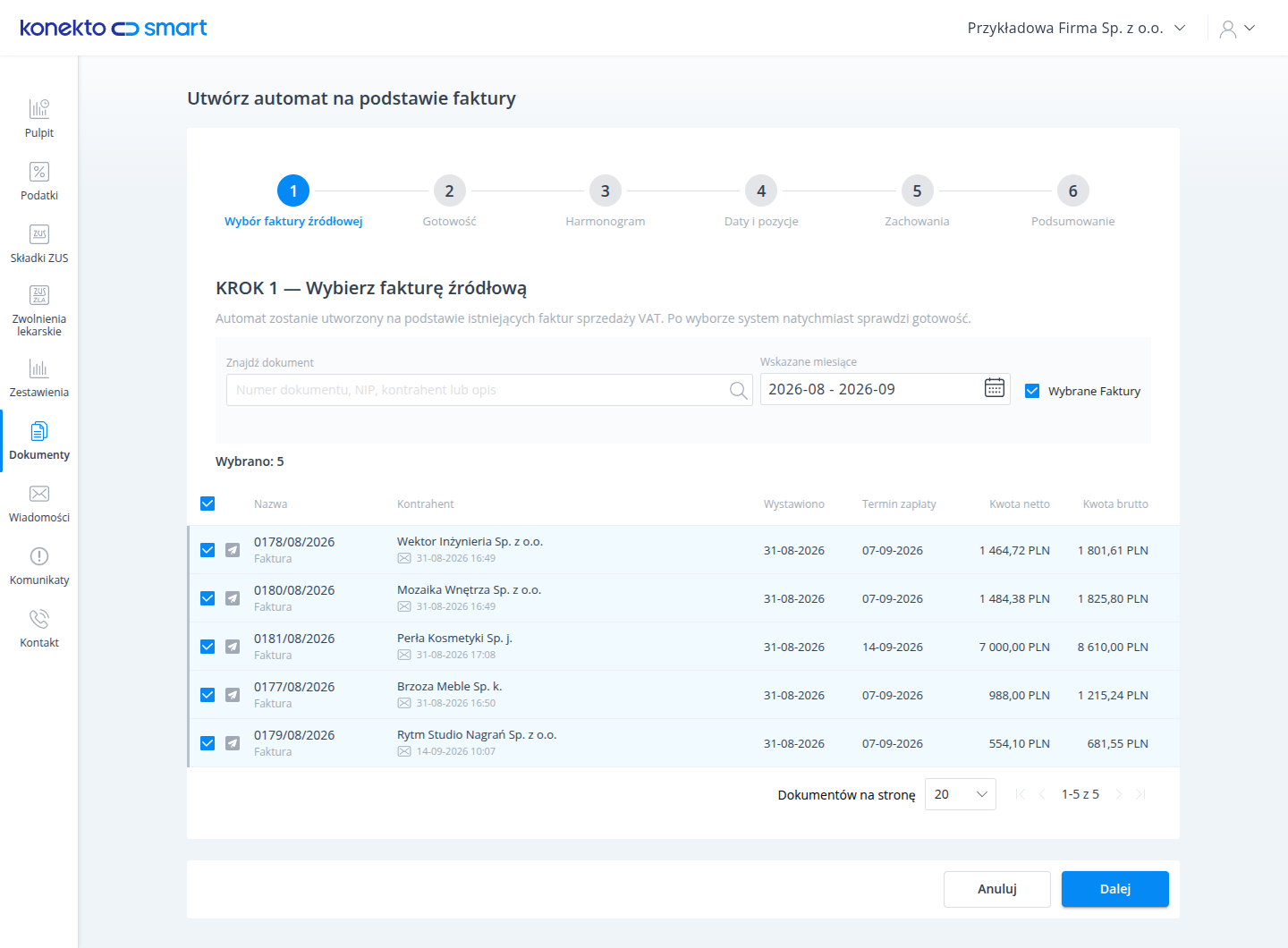Screen dimensions: 1288x948
Task: Click sent icon for invoice 0177/08/2026
Action: [233, 695]
